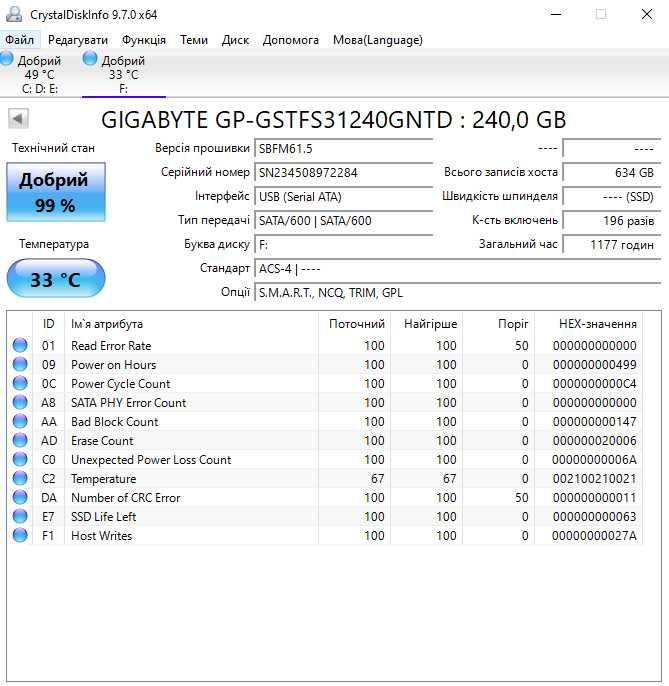
Task: Click the 33 °C temperature button
Action: 56,279
